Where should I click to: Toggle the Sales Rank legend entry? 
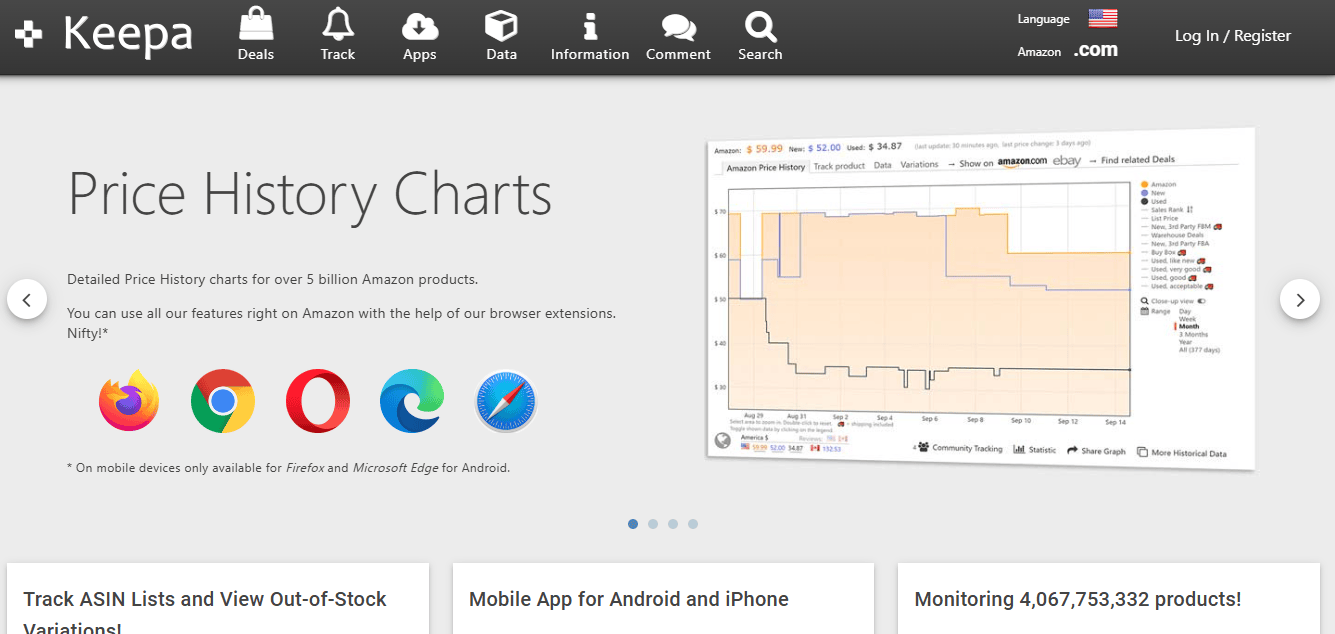tap(1167, 210)
